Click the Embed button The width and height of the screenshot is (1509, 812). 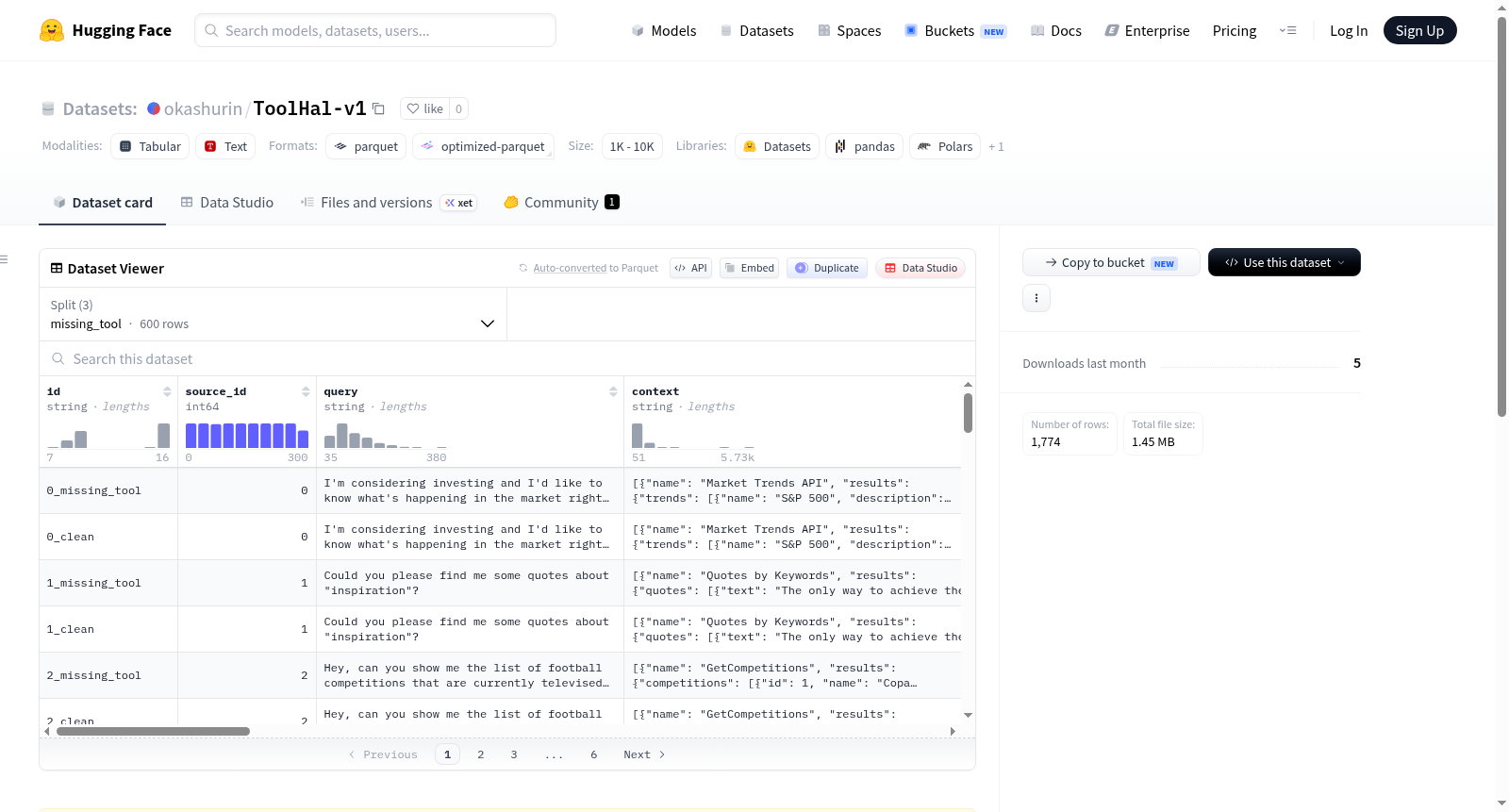coord(750,268)
